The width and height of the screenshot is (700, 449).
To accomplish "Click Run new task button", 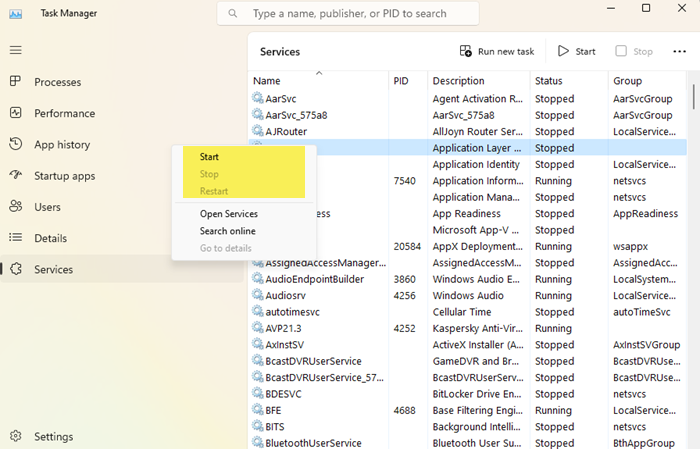I will point(497,51).
